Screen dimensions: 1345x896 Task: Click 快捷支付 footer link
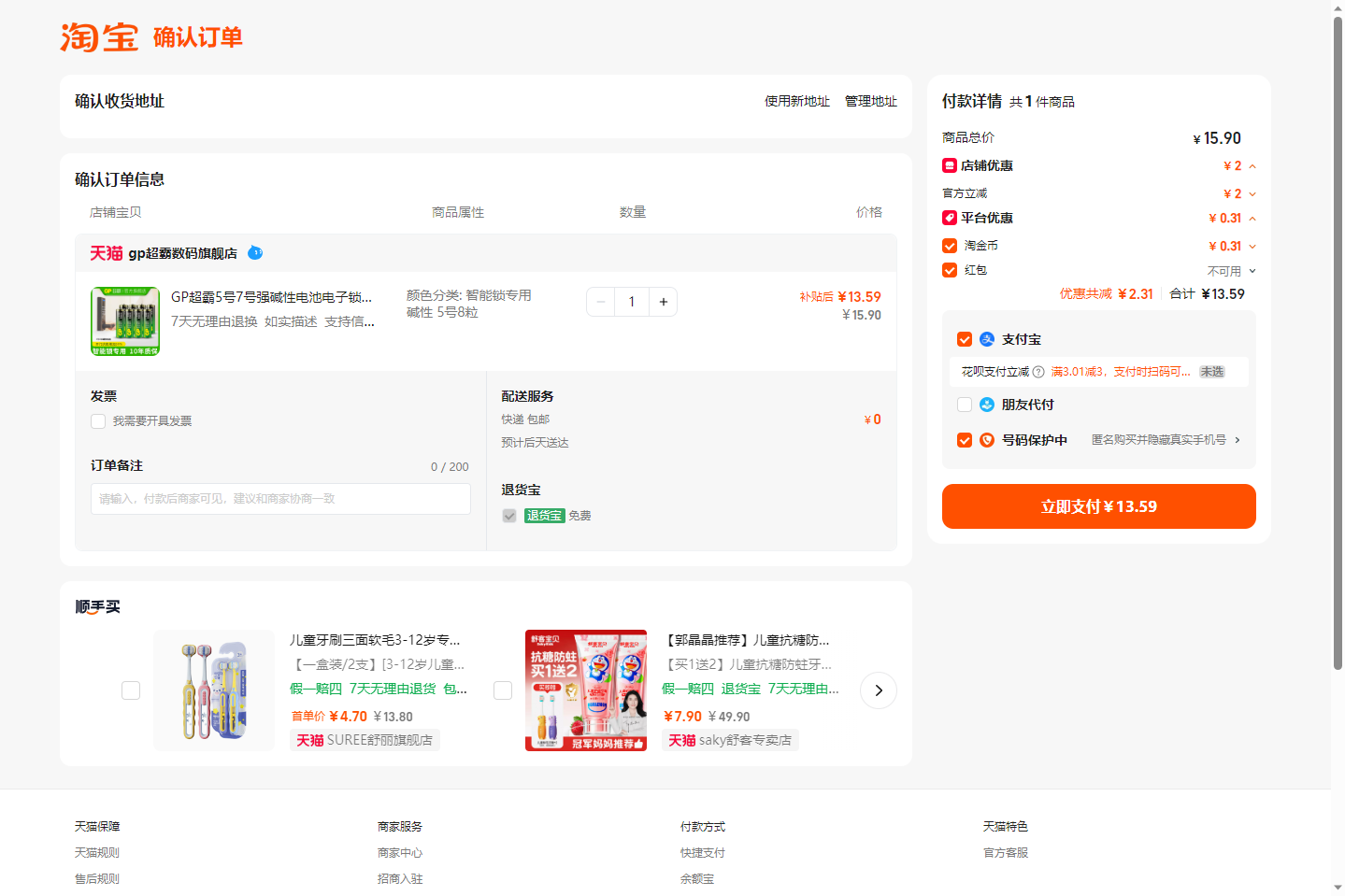click(x=703, y=853)
